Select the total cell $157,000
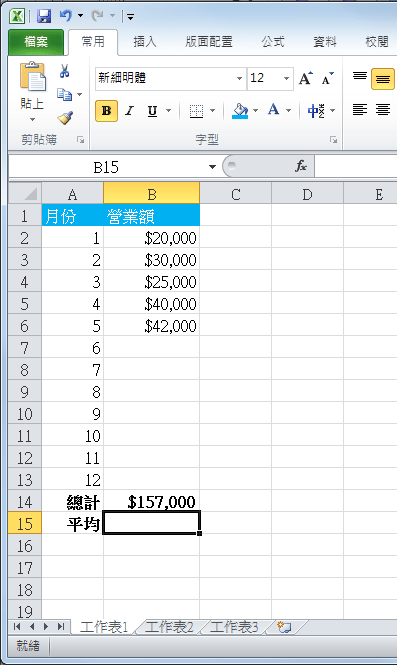Viewport: 397px width, 665px height. [x=151, y=502]
